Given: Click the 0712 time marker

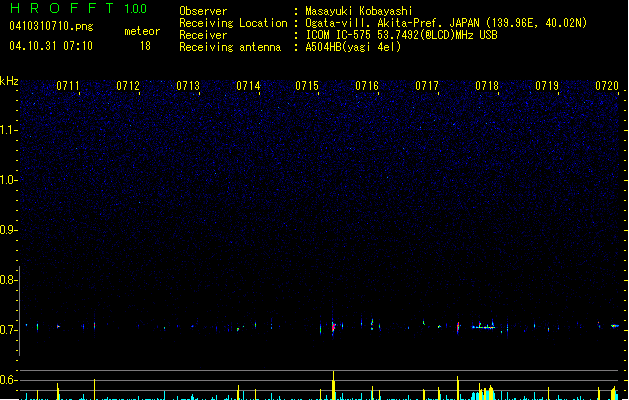Looking at the screenshot, I should pos(128,86).
